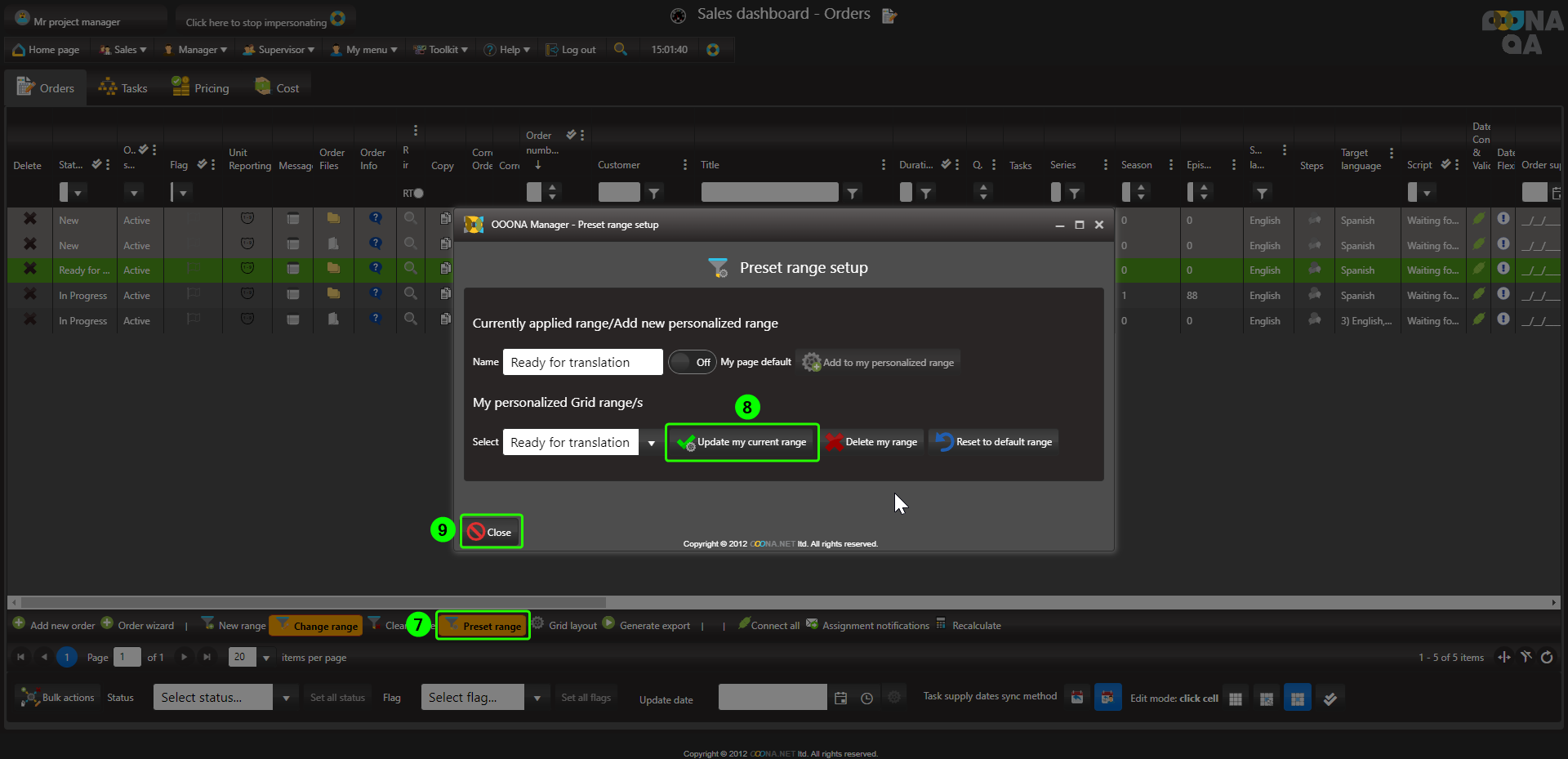This screenshot has height=759, width=1568.
Task: Toggle the blue task supply dates sync icon
Action: (1107, 698)
